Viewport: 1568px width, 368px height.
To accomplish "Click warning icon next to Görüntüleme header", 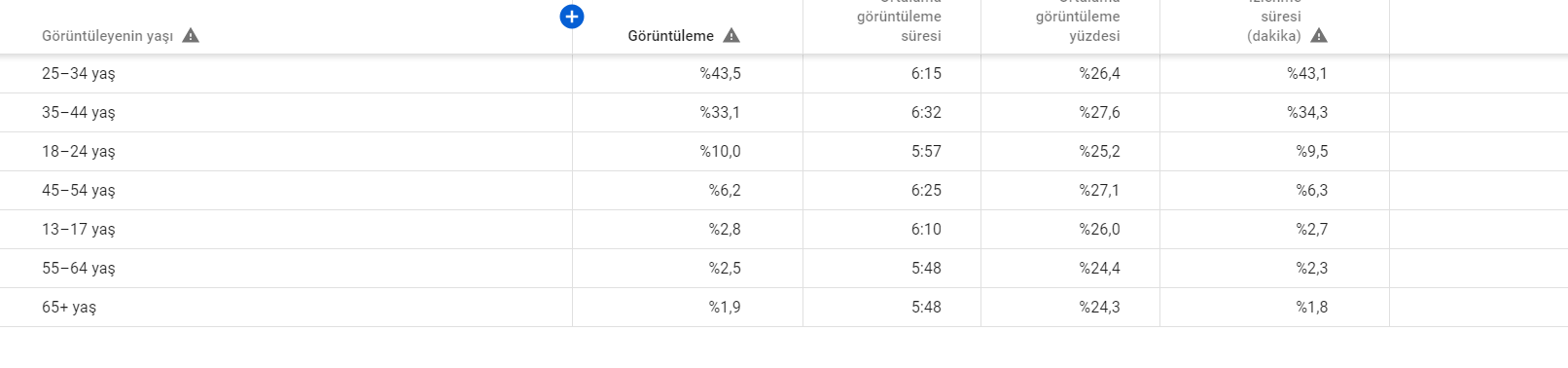I will click(x=731, y=36).
